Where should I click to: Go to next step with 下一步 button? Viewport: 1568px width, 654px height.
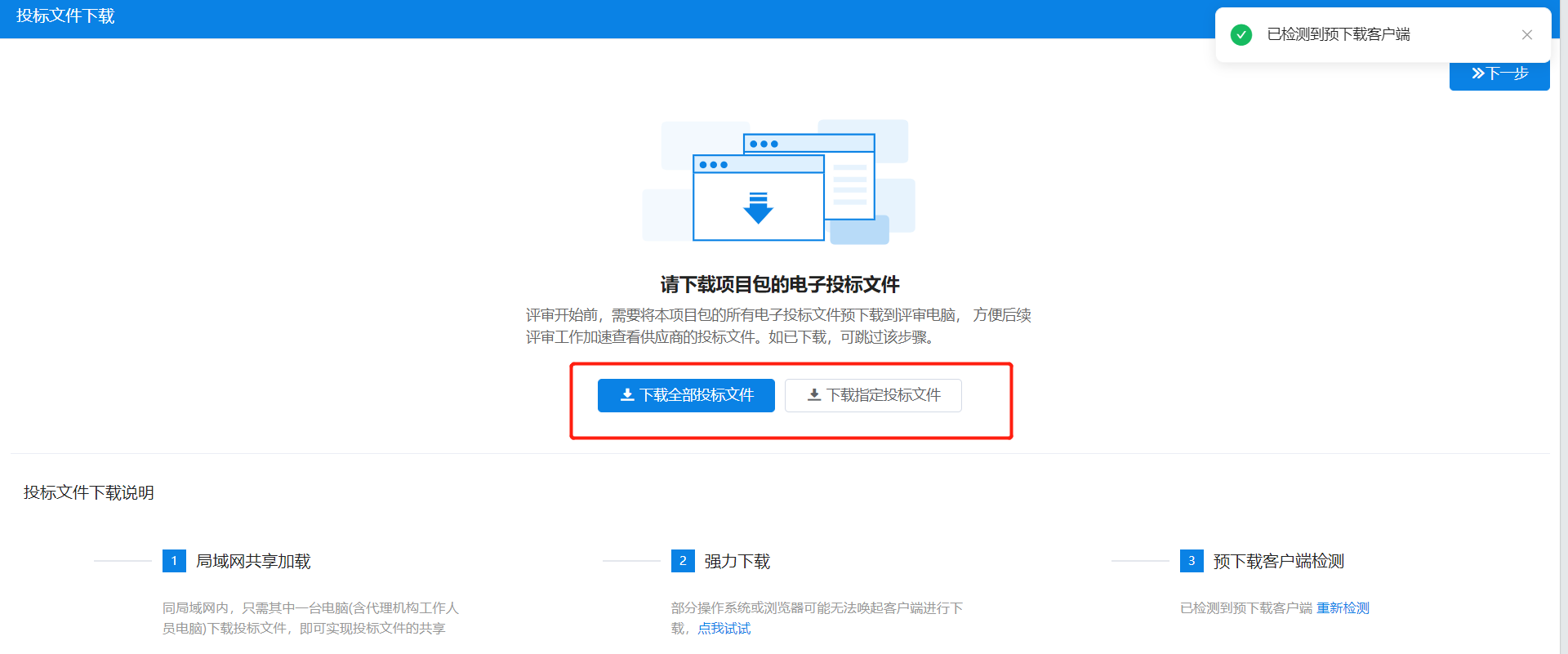click(1499, 73)
